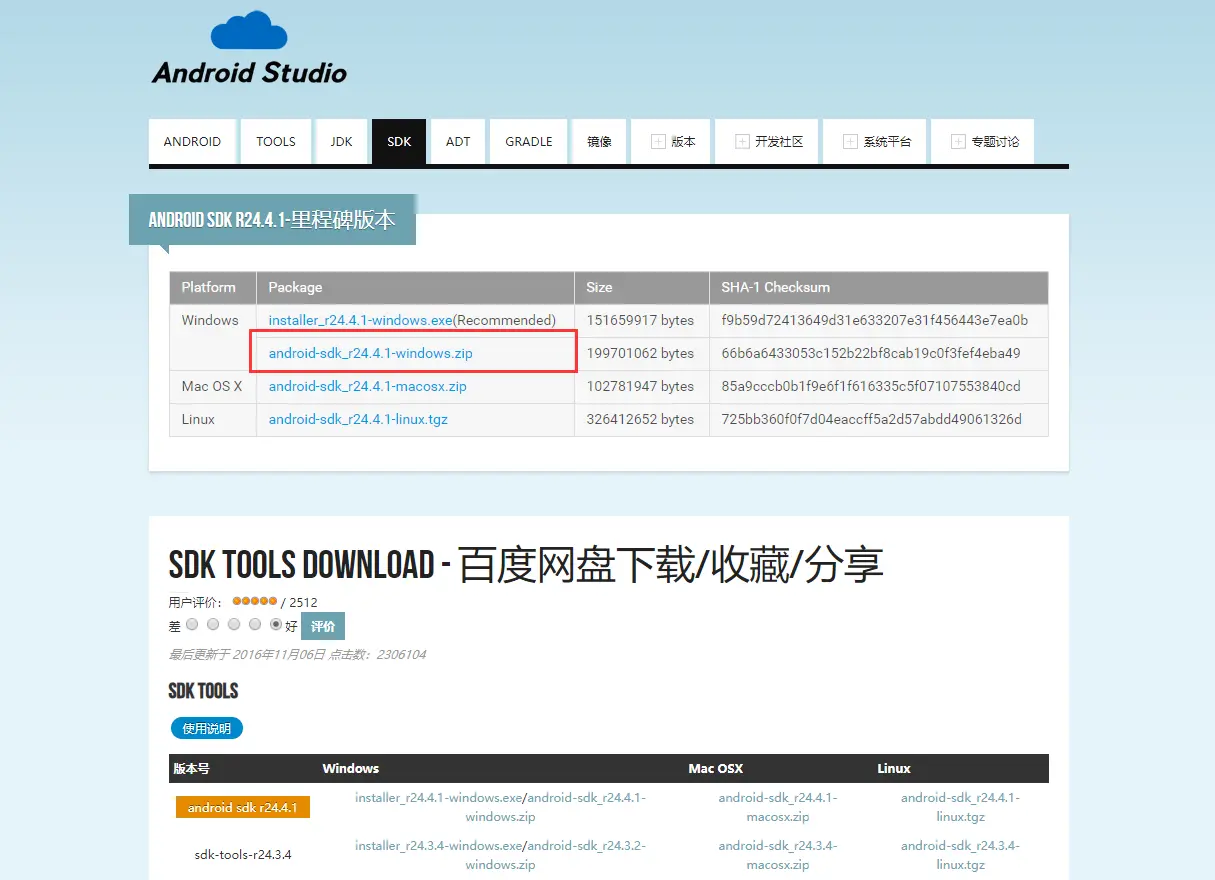This screenshot has height=880, width=1215.
Task: Open installer_r24.3.4-windows.exe in SDK TOOLS version list
Action: pyautogui.click(x=439, y=846)
